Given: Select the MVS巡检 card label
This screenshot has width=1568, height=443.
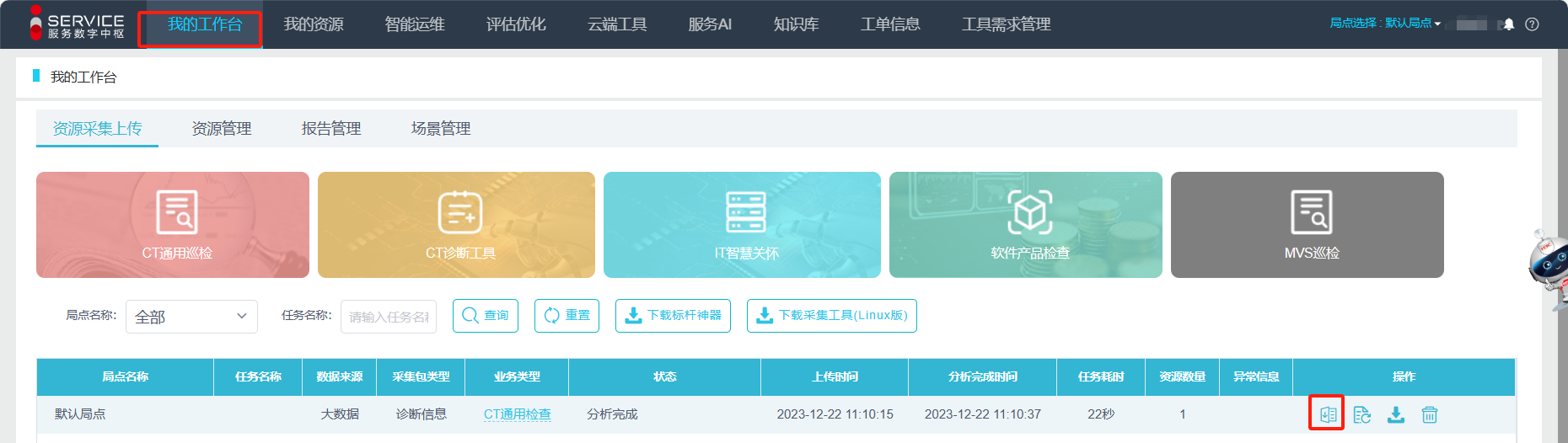Looking at the screenshot, I should click(x=1312, y=253).
